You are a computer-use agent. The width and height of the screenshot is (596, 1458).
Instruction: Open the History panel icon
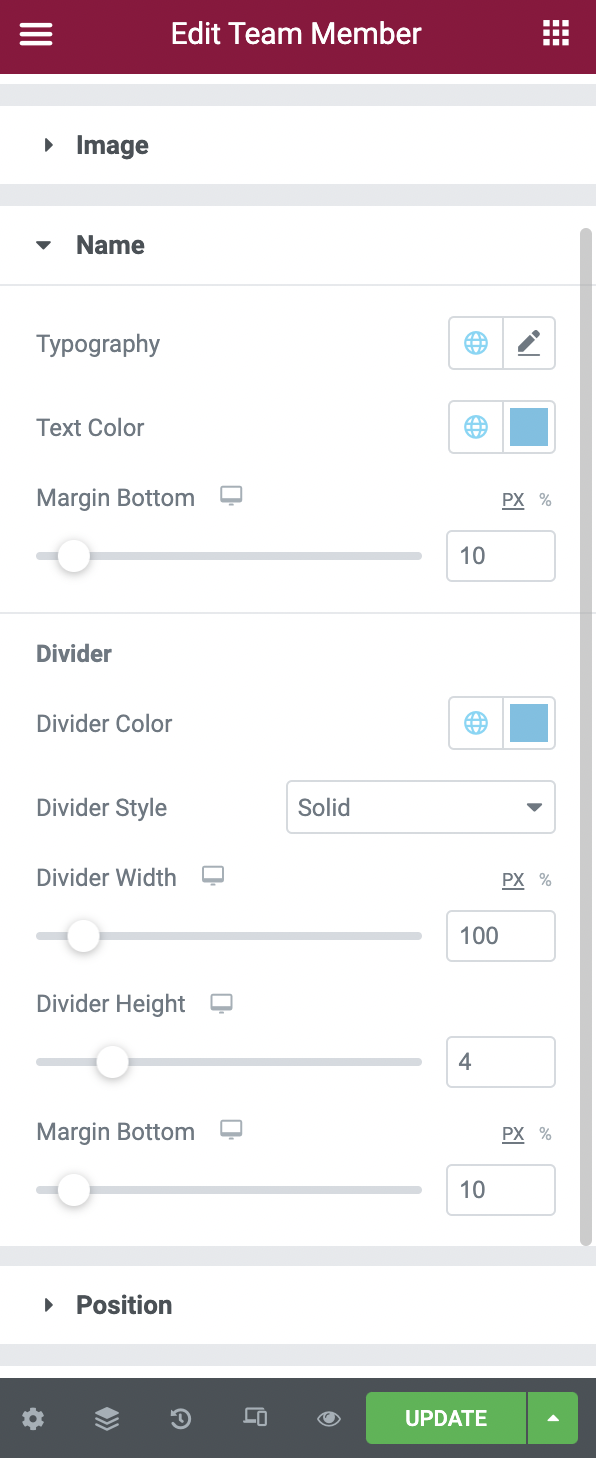pos(180,1418)
